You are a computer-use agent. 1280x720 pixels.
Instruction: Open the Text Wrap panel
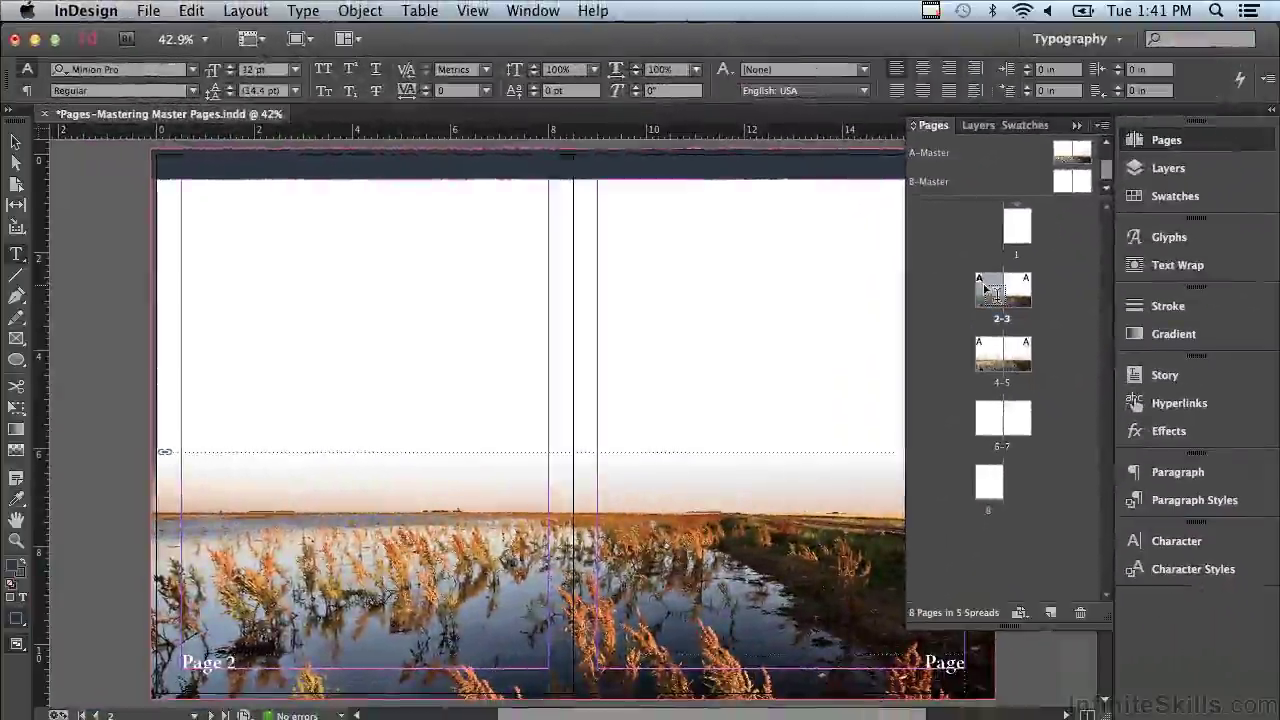point(1177,265)
